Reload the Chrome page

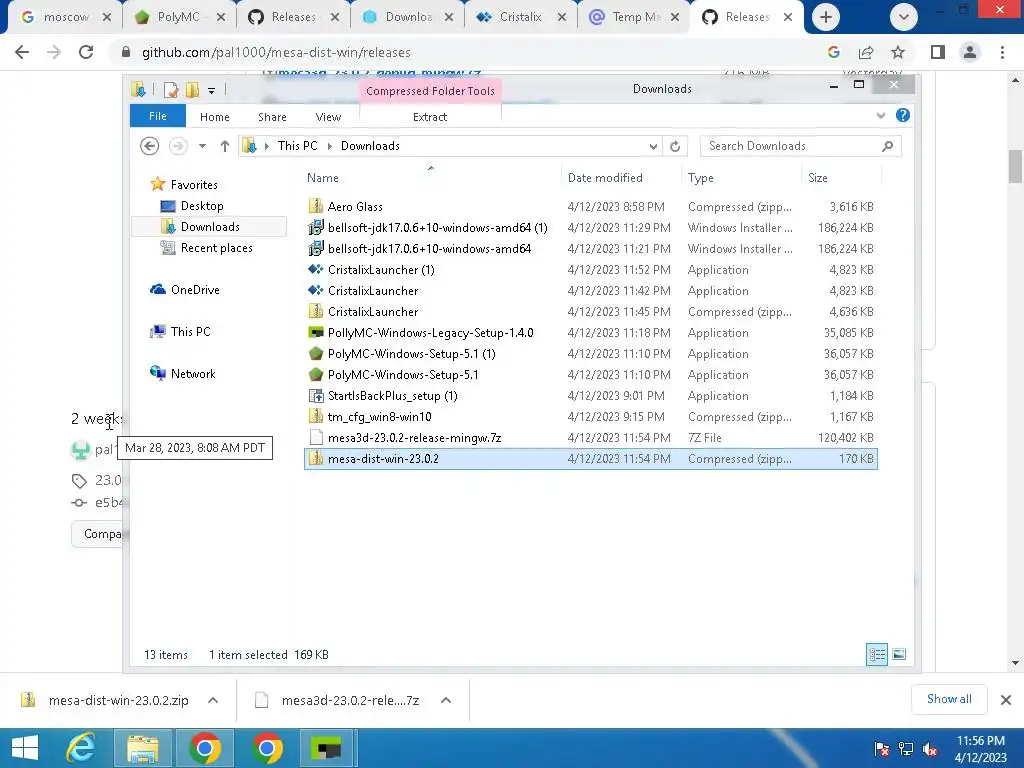click(86, 52)
